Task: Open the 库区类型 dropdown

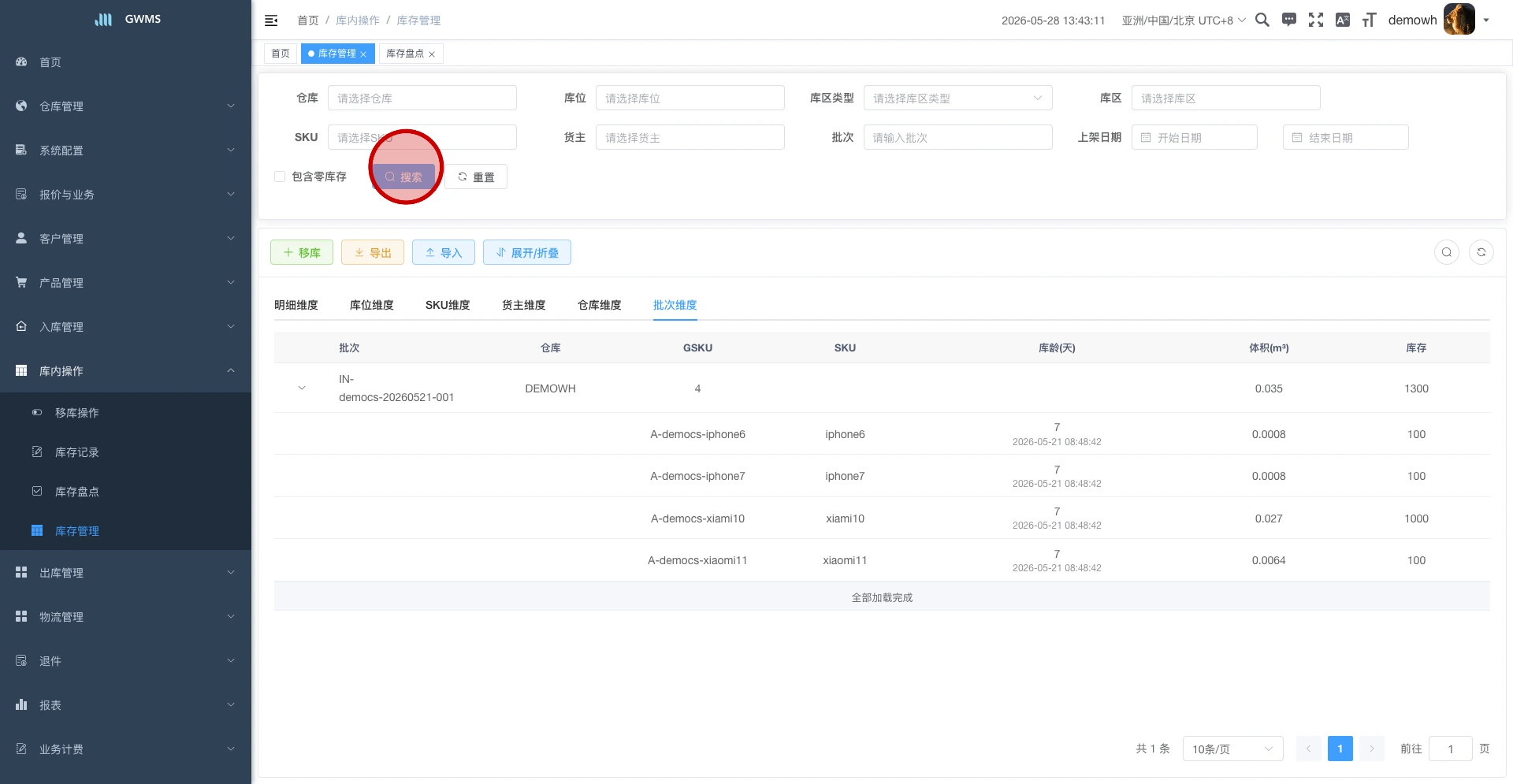Action: [957, 98]
